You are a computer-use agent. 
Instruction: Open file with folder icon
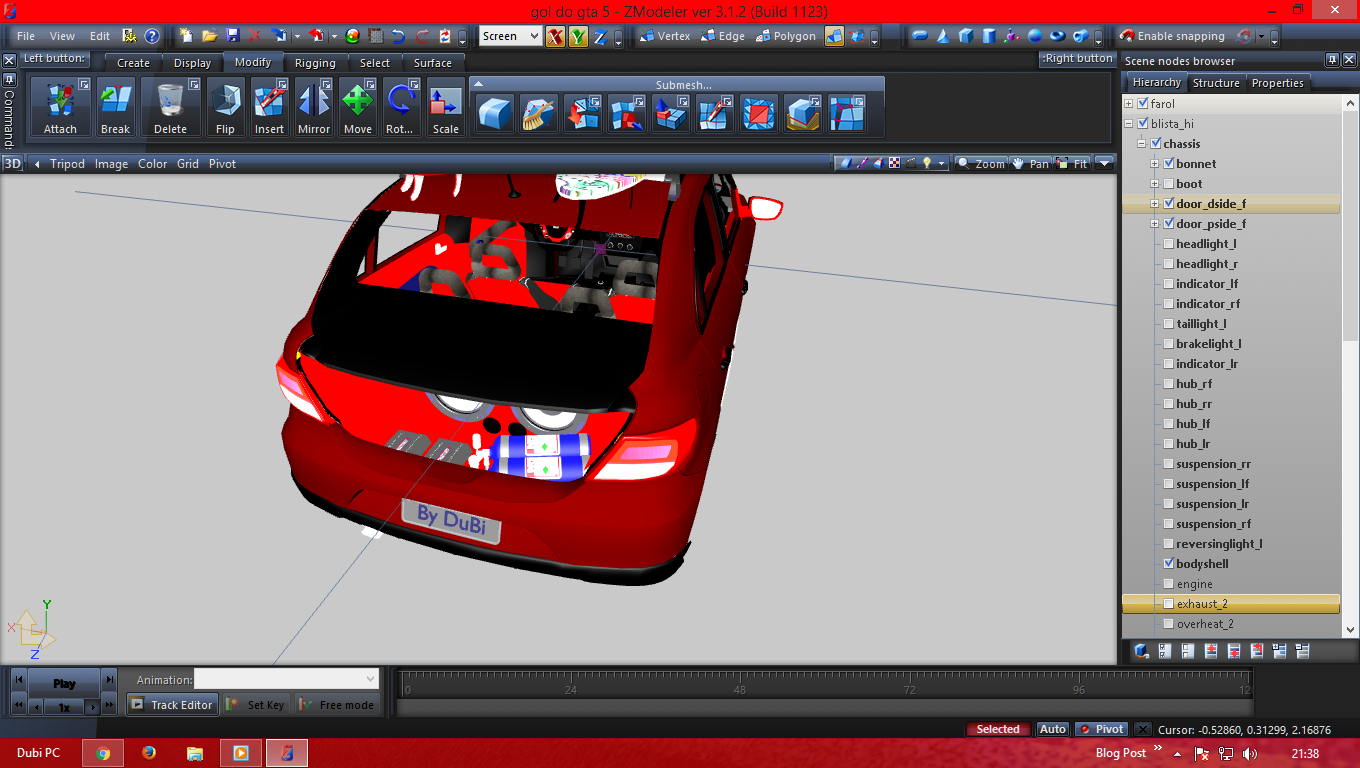pos(209,36)
